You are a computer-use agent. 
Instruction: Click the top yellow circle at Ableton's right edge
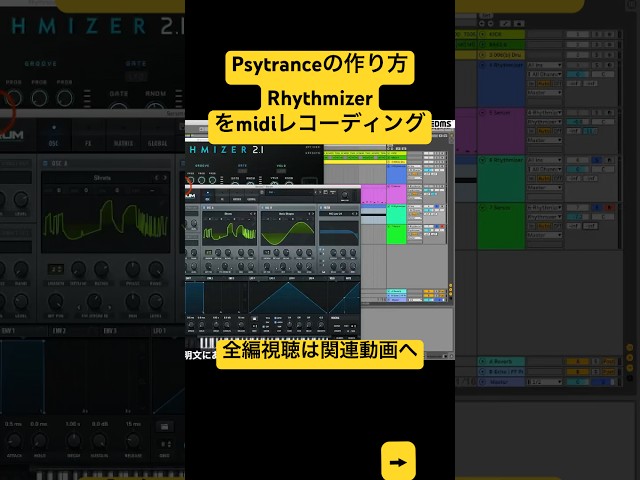(x=630, y=348)
